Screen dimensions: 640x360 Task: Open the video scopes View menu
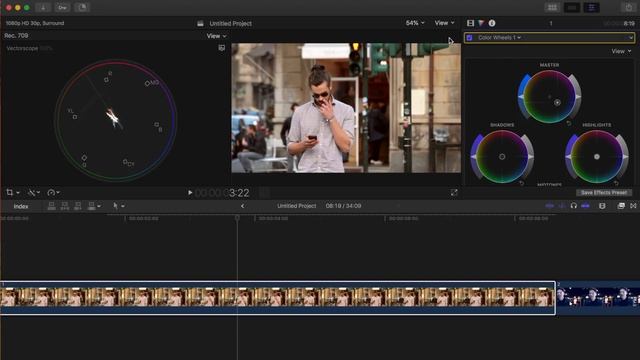(216, 36)
